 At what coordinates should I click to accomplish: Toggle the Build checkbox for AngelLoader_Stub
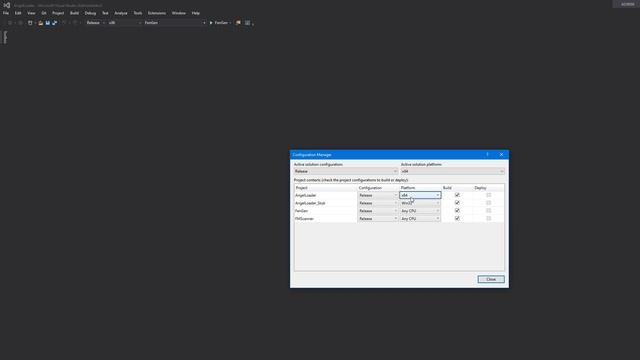[x=457, y=203]
